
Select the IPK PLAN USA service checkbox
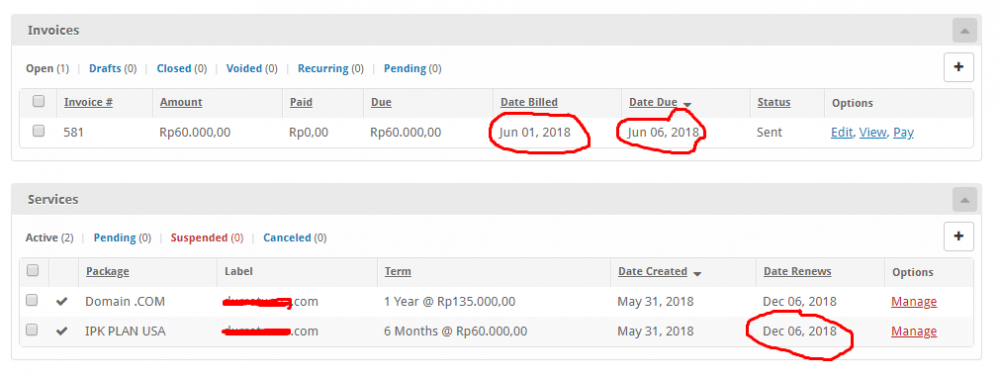[32, 330]
